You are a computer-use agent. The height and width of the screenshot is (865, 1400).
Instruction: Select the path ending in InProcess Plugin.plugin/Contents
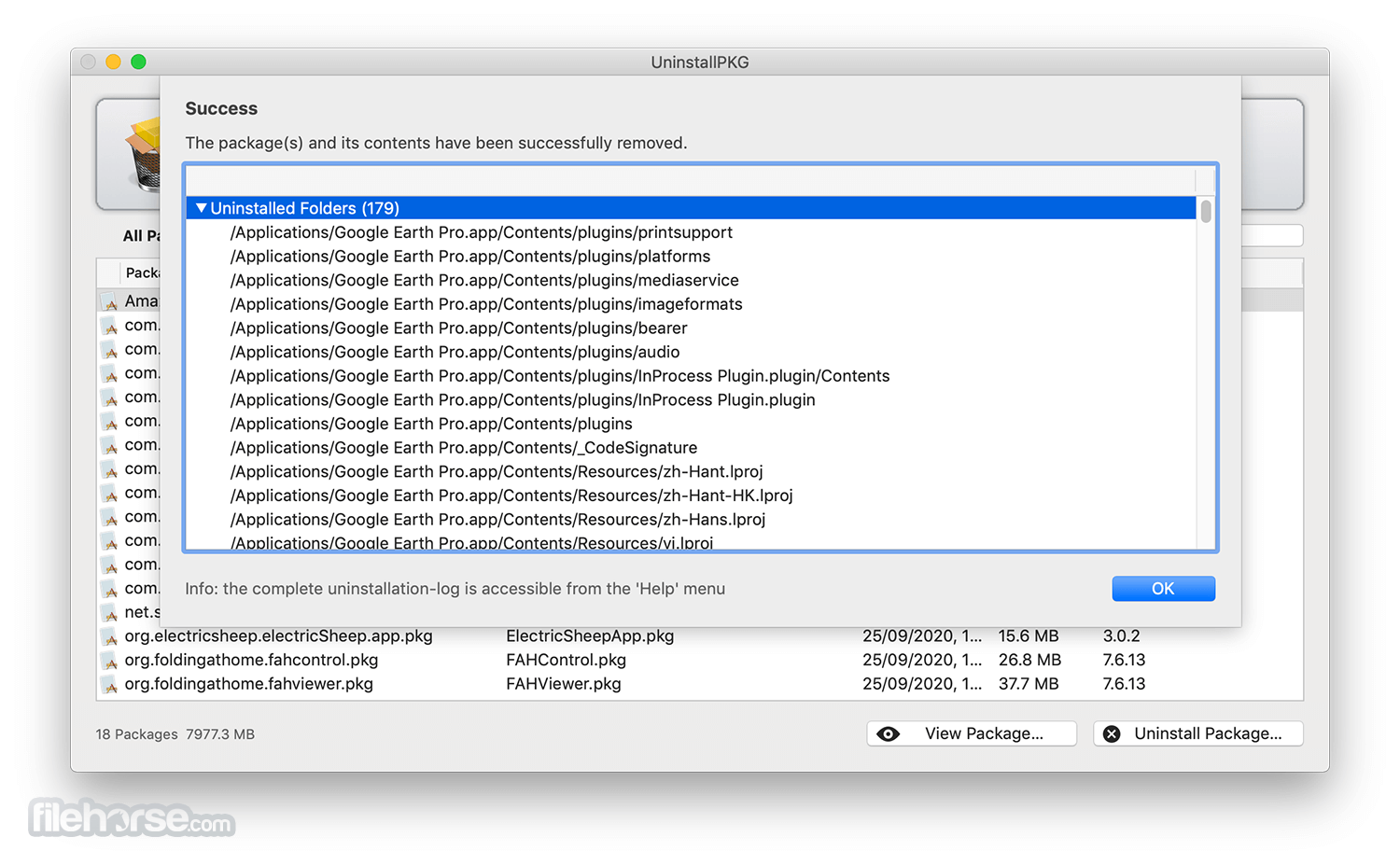pos(560,376)
